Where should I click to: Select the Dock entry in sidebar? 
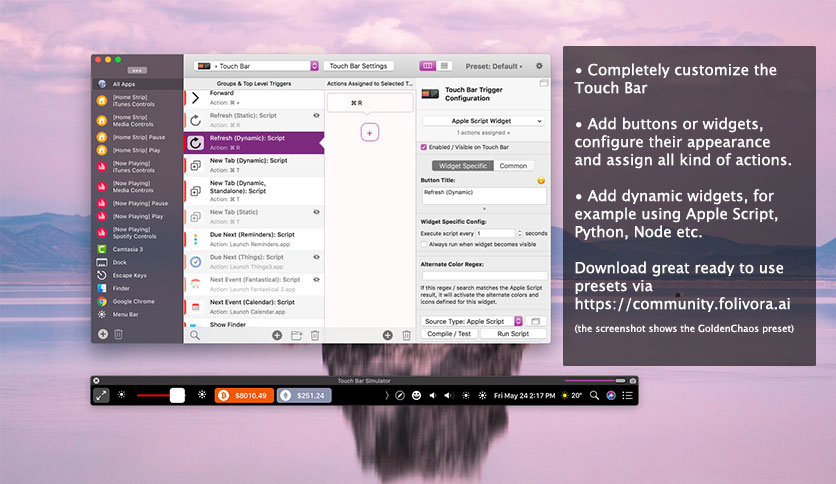pos(138,262)
